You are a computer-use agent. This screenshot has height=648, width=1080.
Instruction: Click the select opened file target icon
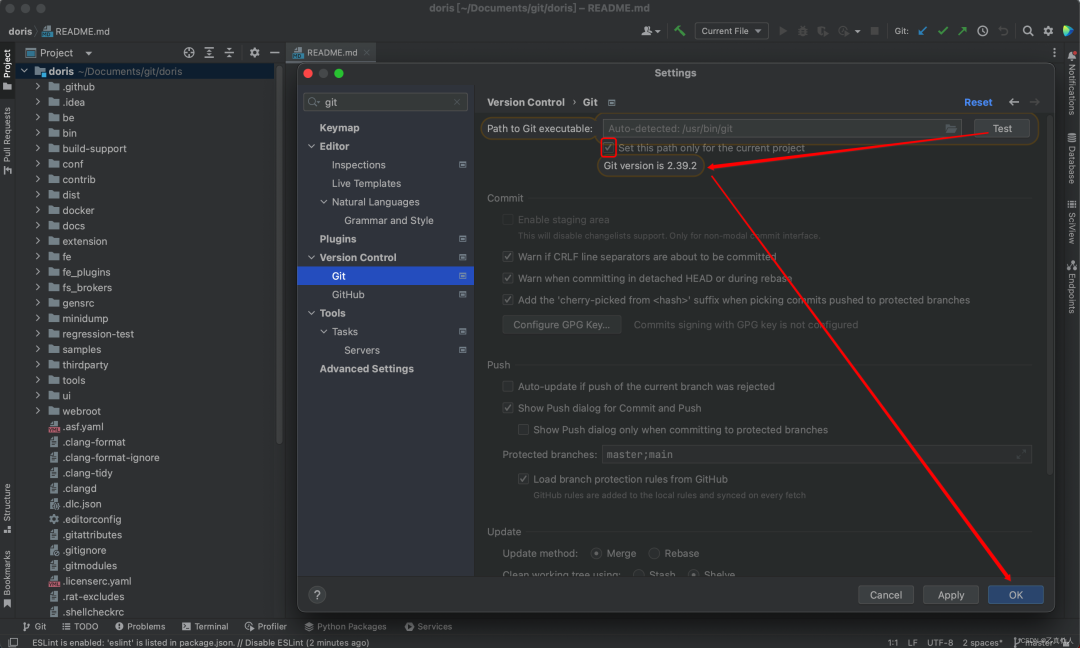[x=189, y=52]
